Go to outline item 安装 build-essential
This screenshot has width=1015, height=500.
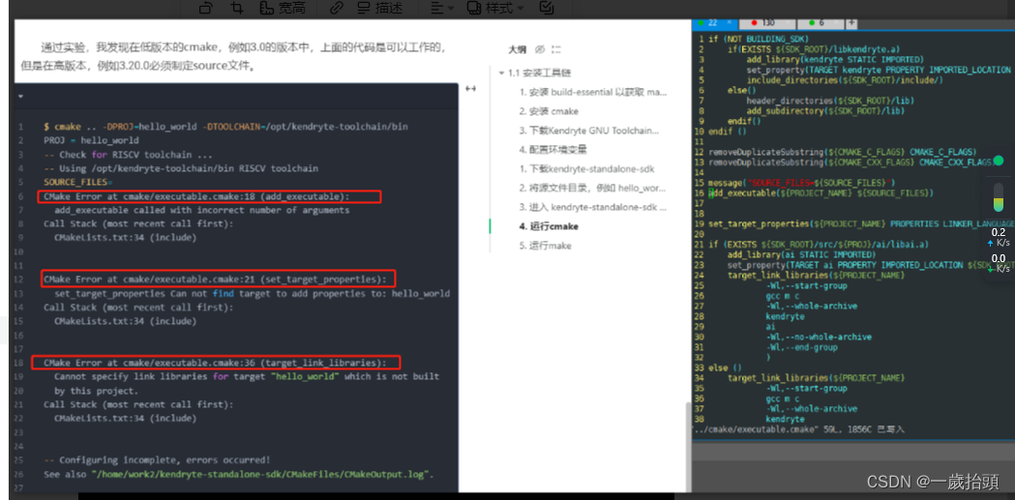coord(593,92)
